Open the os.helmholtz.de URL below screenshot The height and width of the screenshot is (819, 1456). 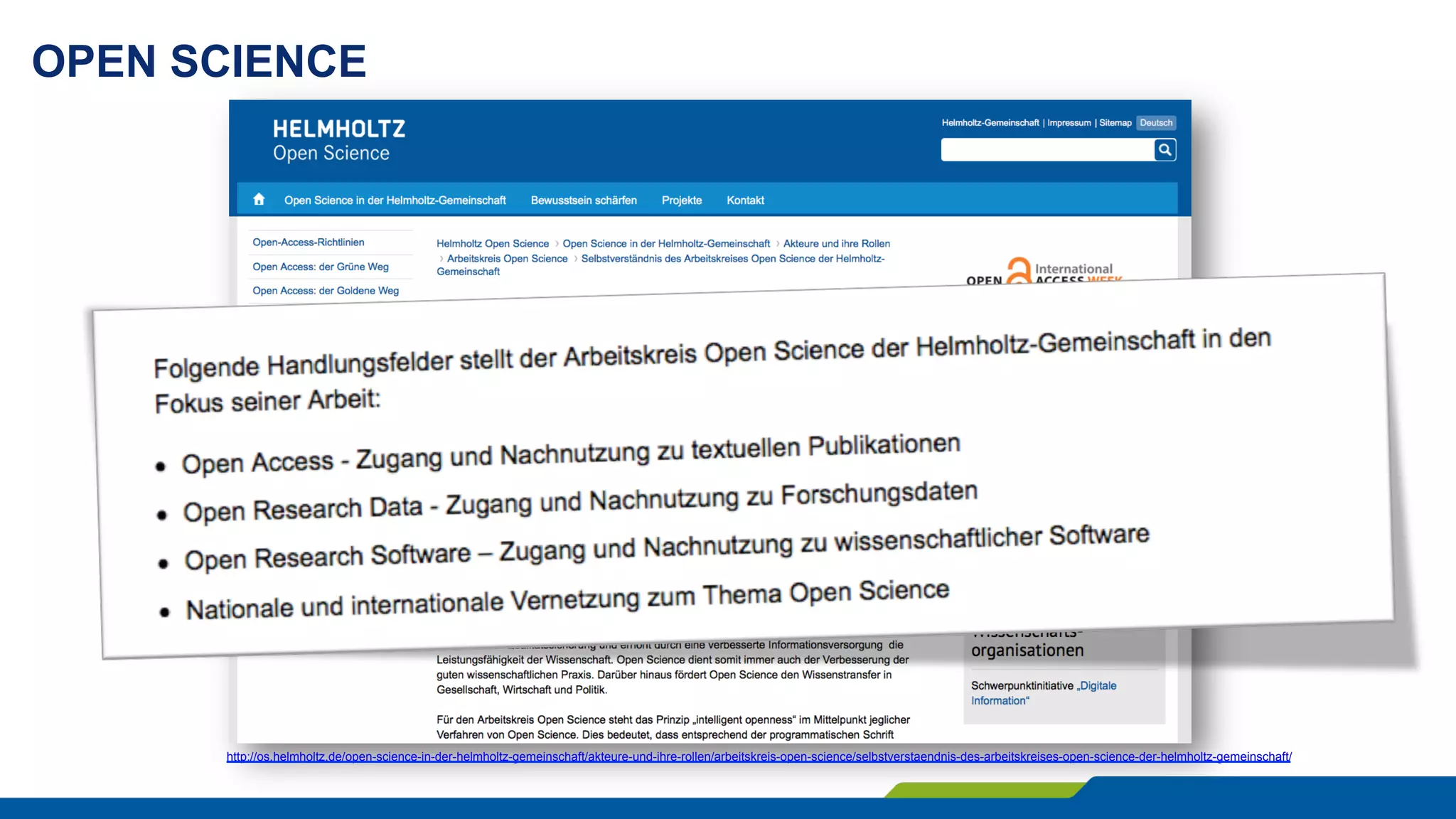click(759, 757)
